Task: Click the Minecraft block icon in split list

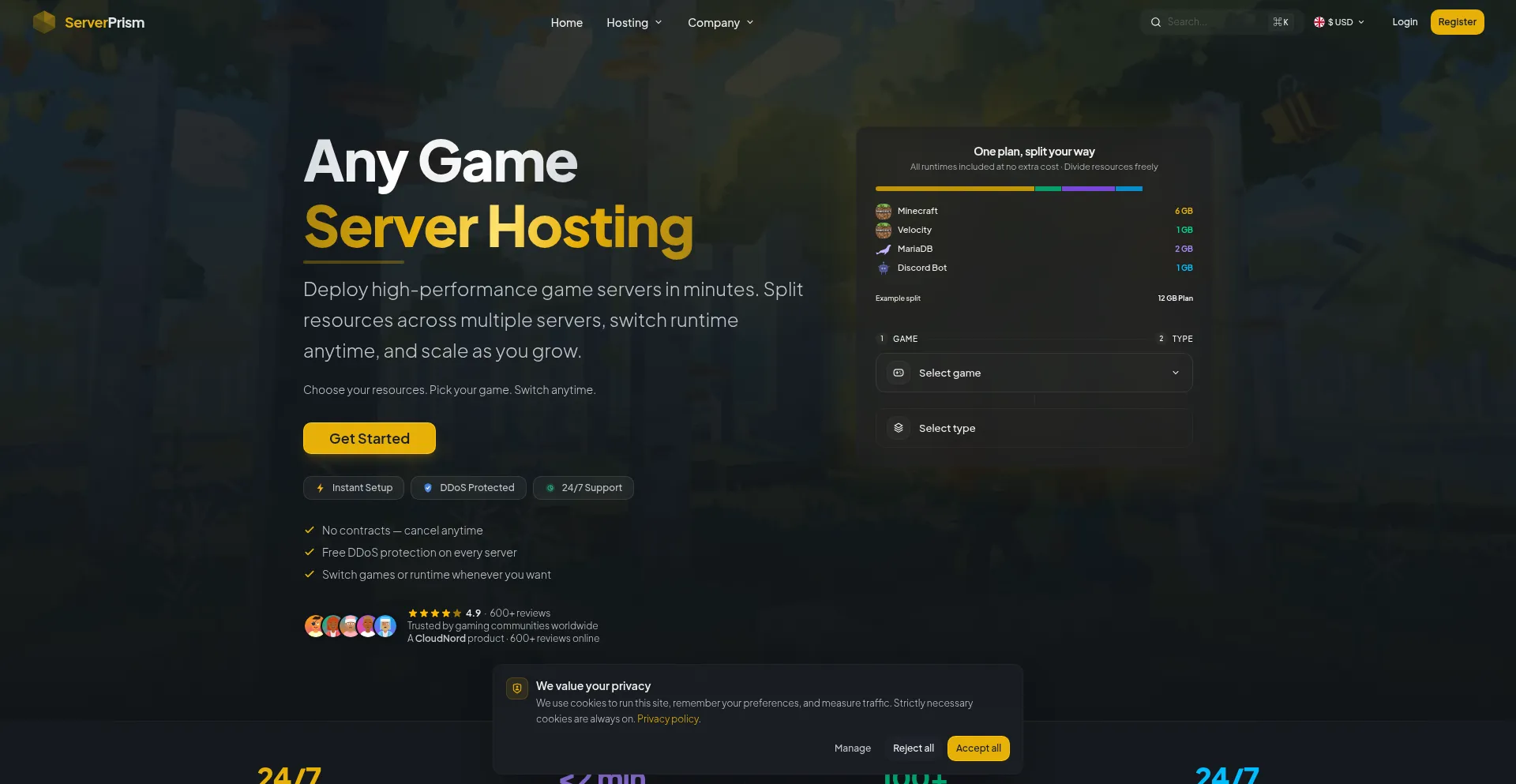Action: click(884, 212)
